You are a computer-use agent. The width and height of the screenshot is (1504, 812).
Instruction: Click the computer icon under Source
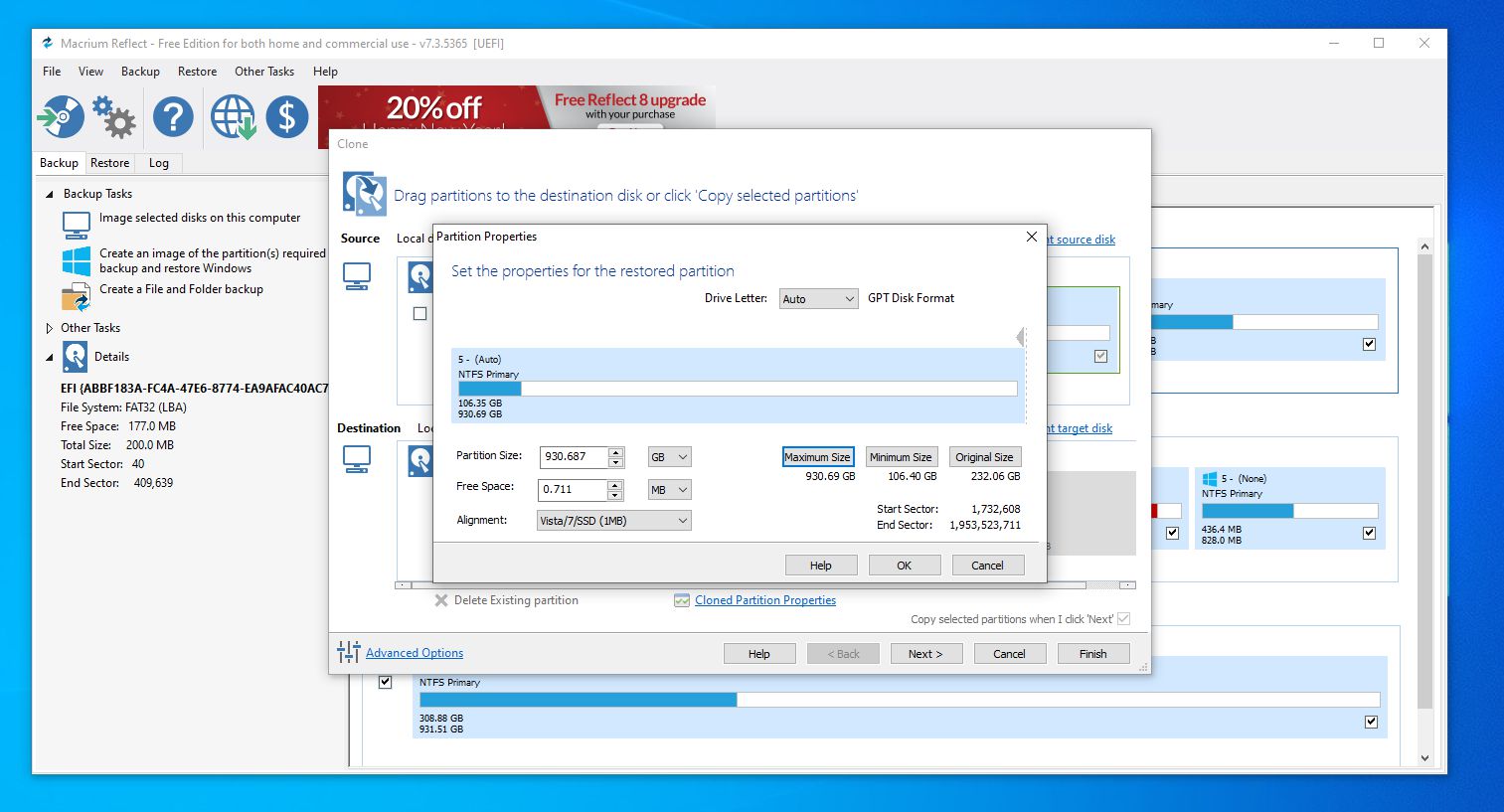pos(357,276)
